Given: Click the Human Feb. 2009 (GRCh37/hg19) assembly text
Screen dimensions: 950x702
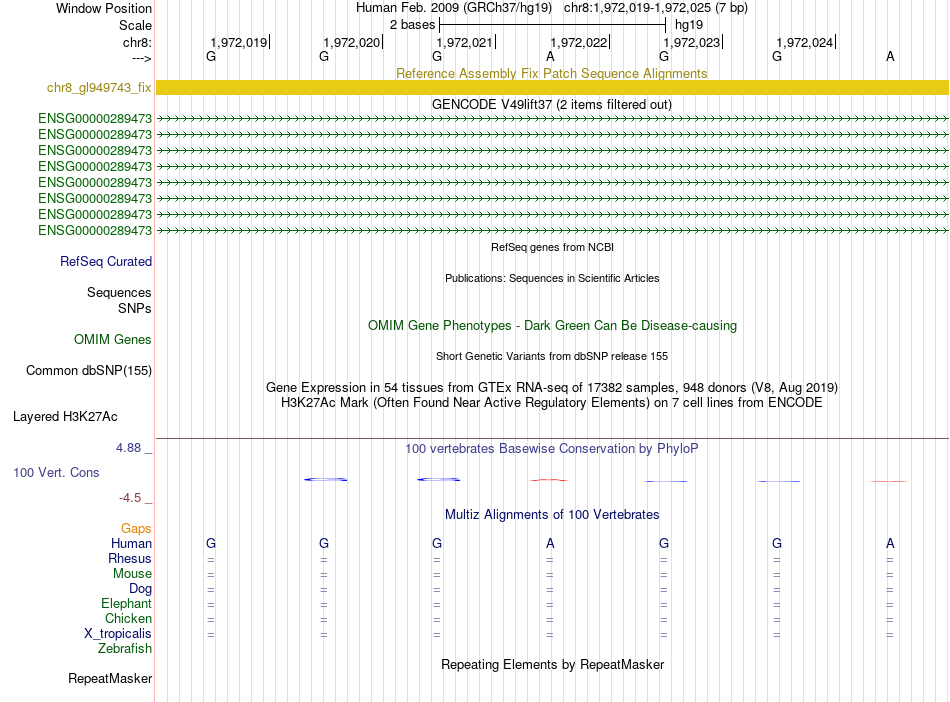Looking at the screenshot, I should (x=454, y=8).
